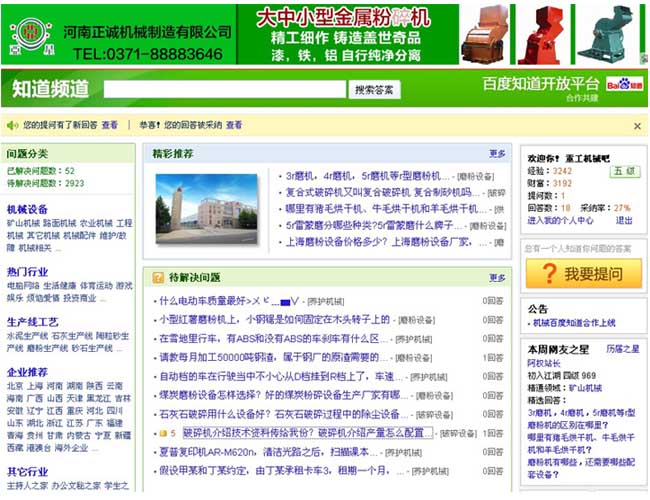Open the 机械设备 category
The height and width of the screenshot is (500, 650).
(x=27, y=209)
